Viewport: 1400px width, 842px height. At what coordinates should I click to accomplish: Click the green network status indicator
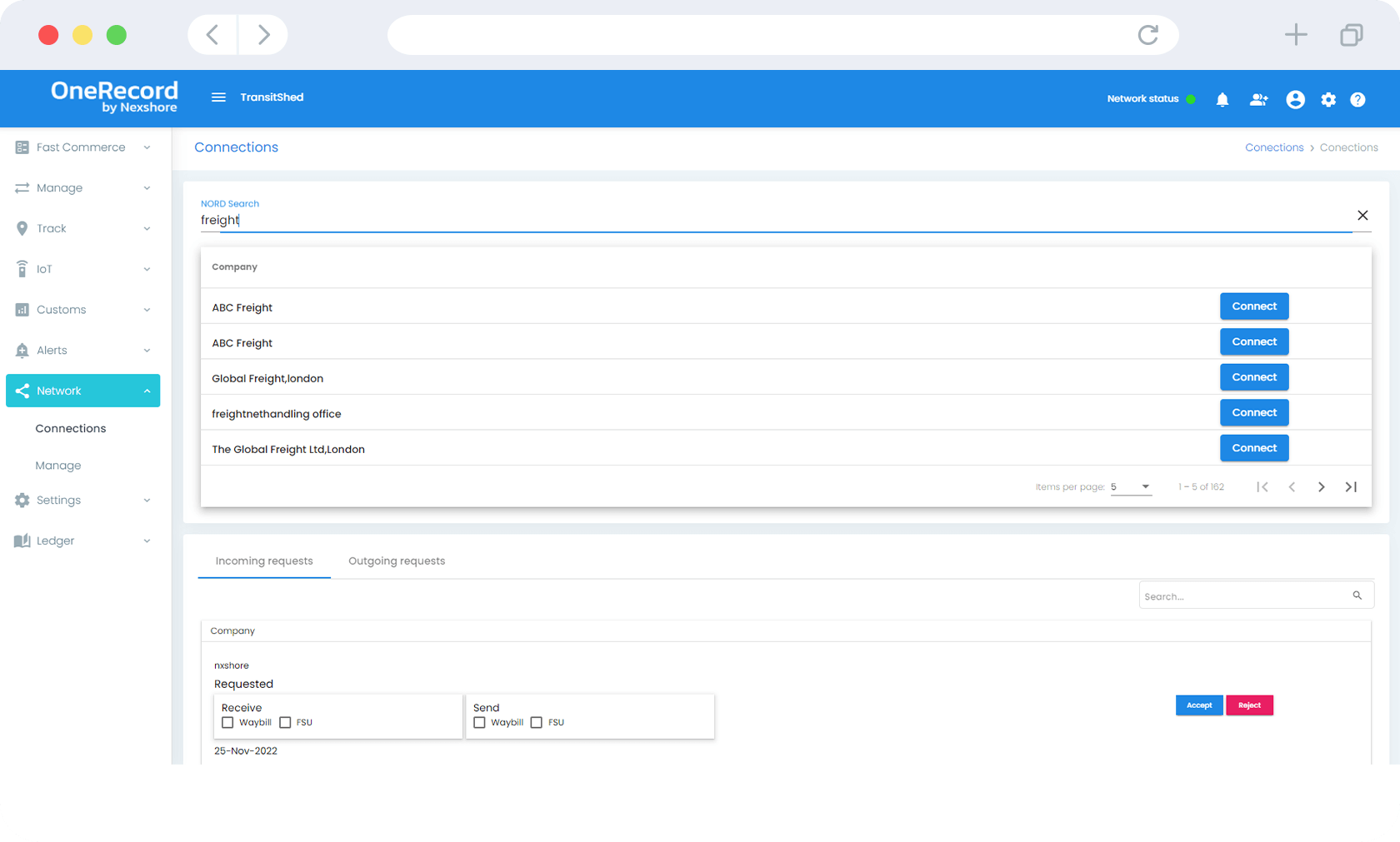[1191, 99]
